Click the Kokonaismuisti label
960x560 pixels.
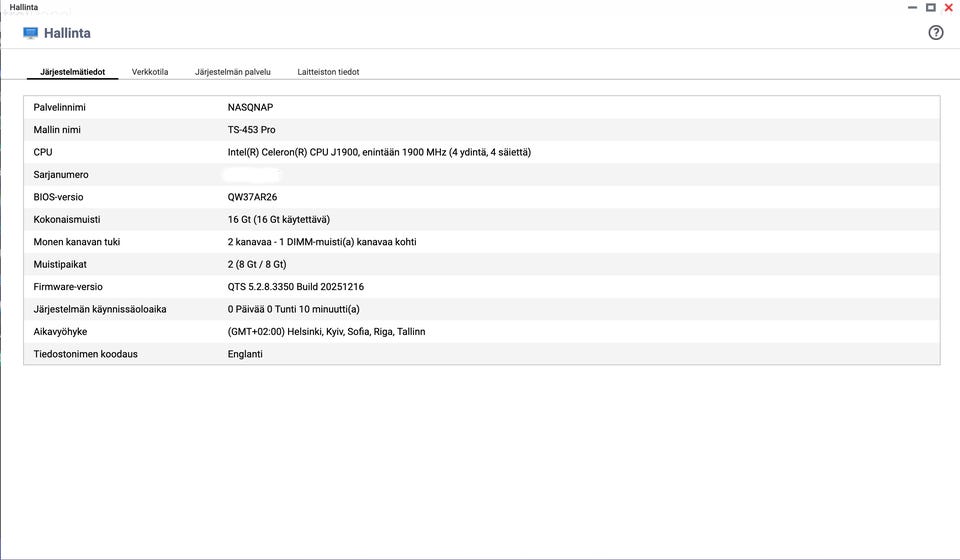(x=67, y=219)
